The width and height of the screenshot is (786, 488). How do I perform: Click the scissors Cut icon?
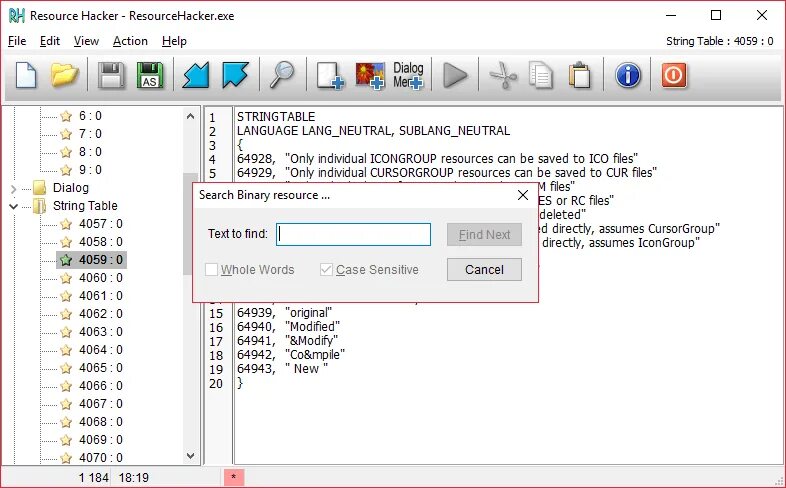pyautogui.click(x=503, y=76)
